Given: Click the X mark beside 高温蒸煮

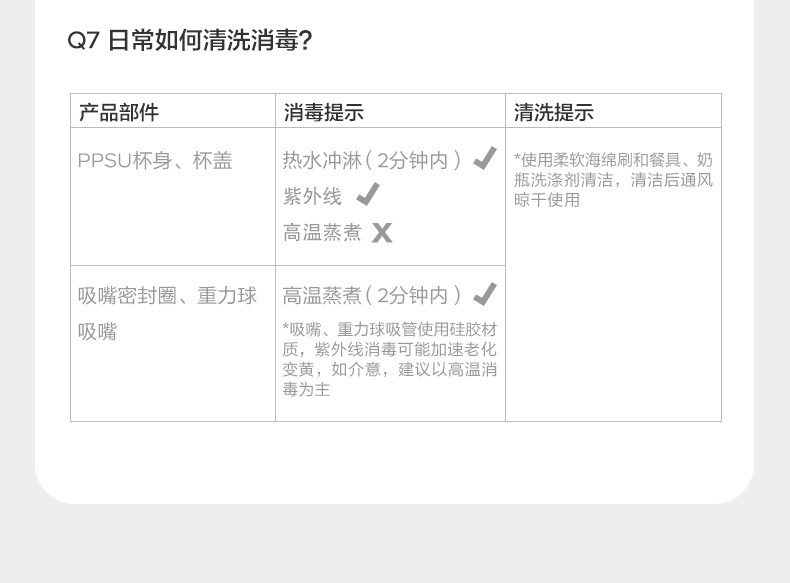Looking at the screenshot, I should click(382, 233).
